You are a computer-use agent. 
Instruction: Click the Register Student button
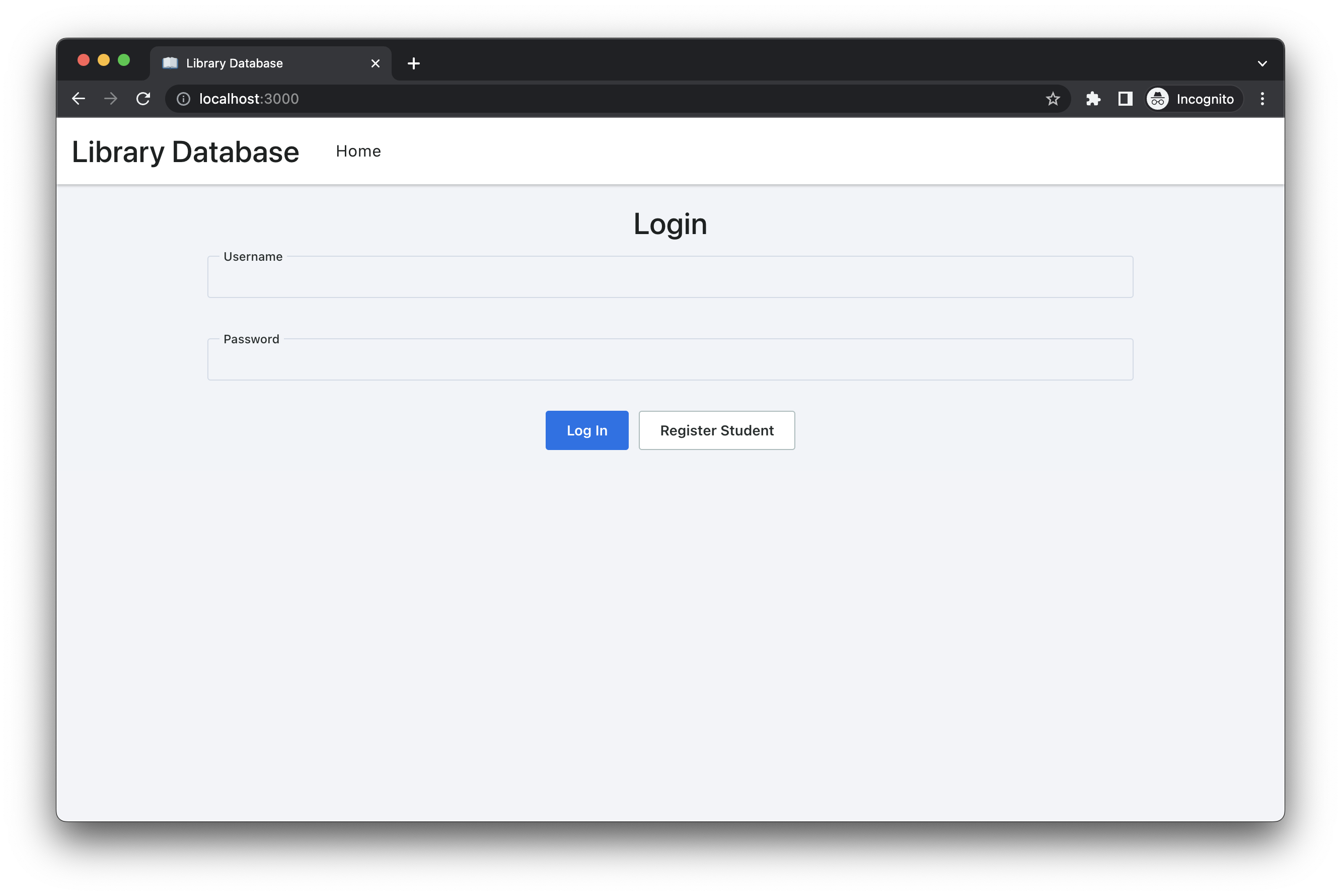click(716, 430)
